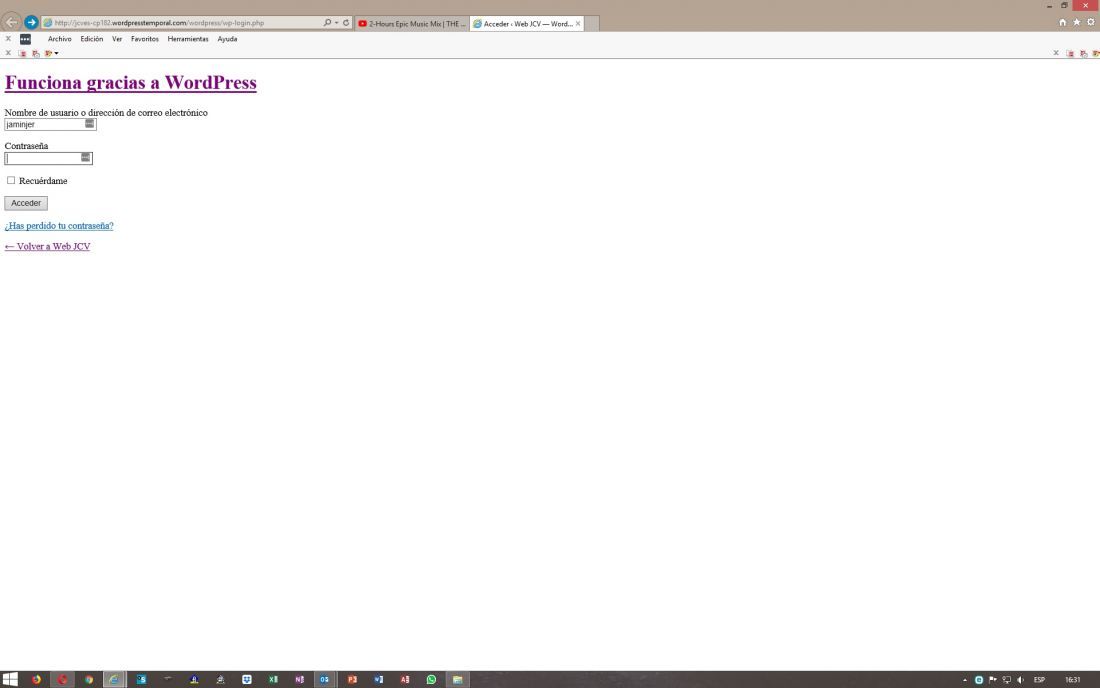This screenshot has height=688, width=1100.
Task: Click the autofill icon in password field
Action: pos(86,158)
